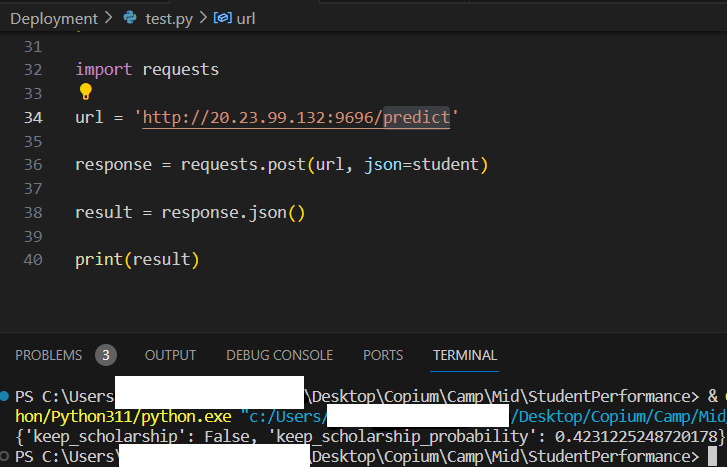Click 'print(result)' on line 40

click(x=137, y=260)
